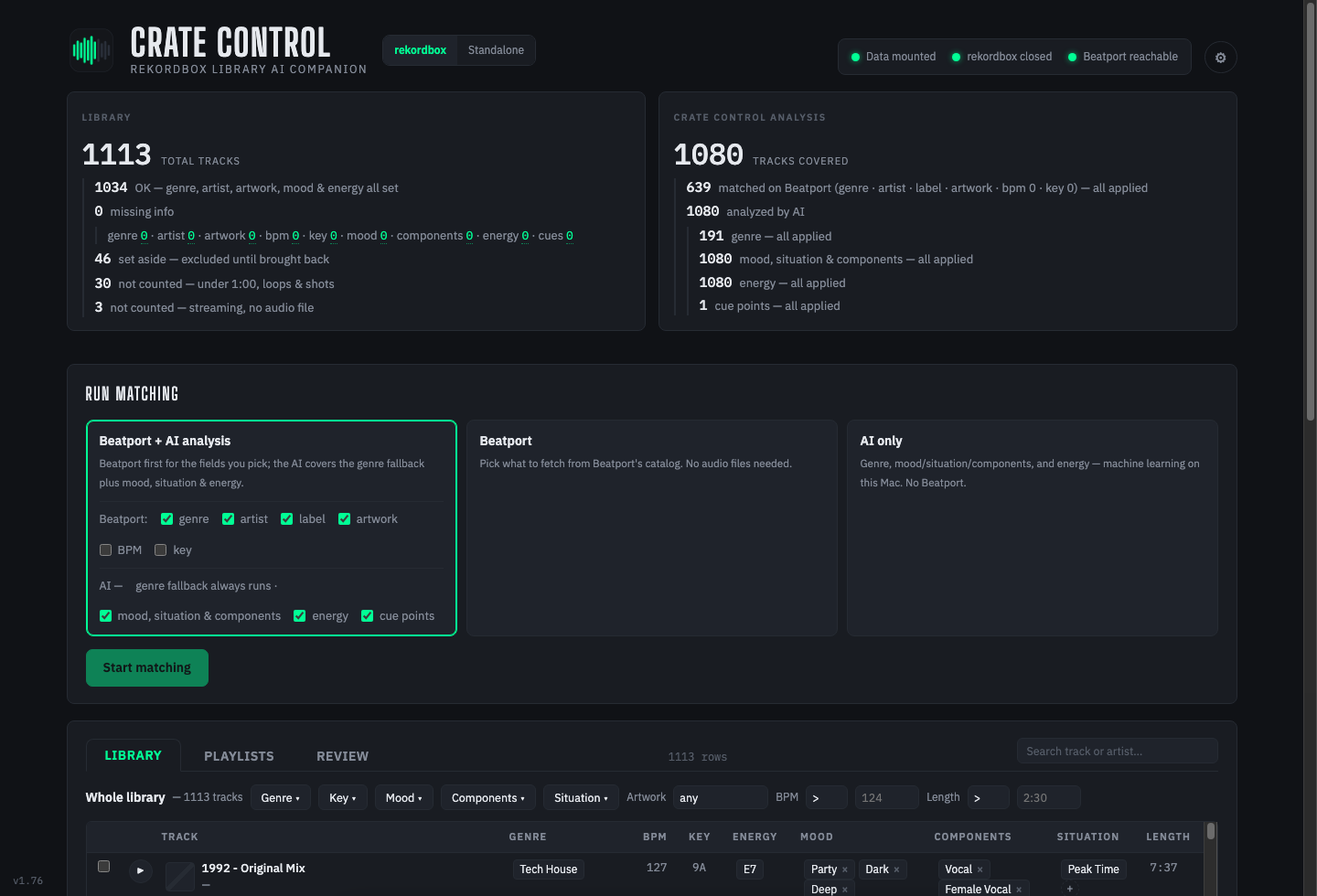Remove the Dark mood tag

(896, 869)
